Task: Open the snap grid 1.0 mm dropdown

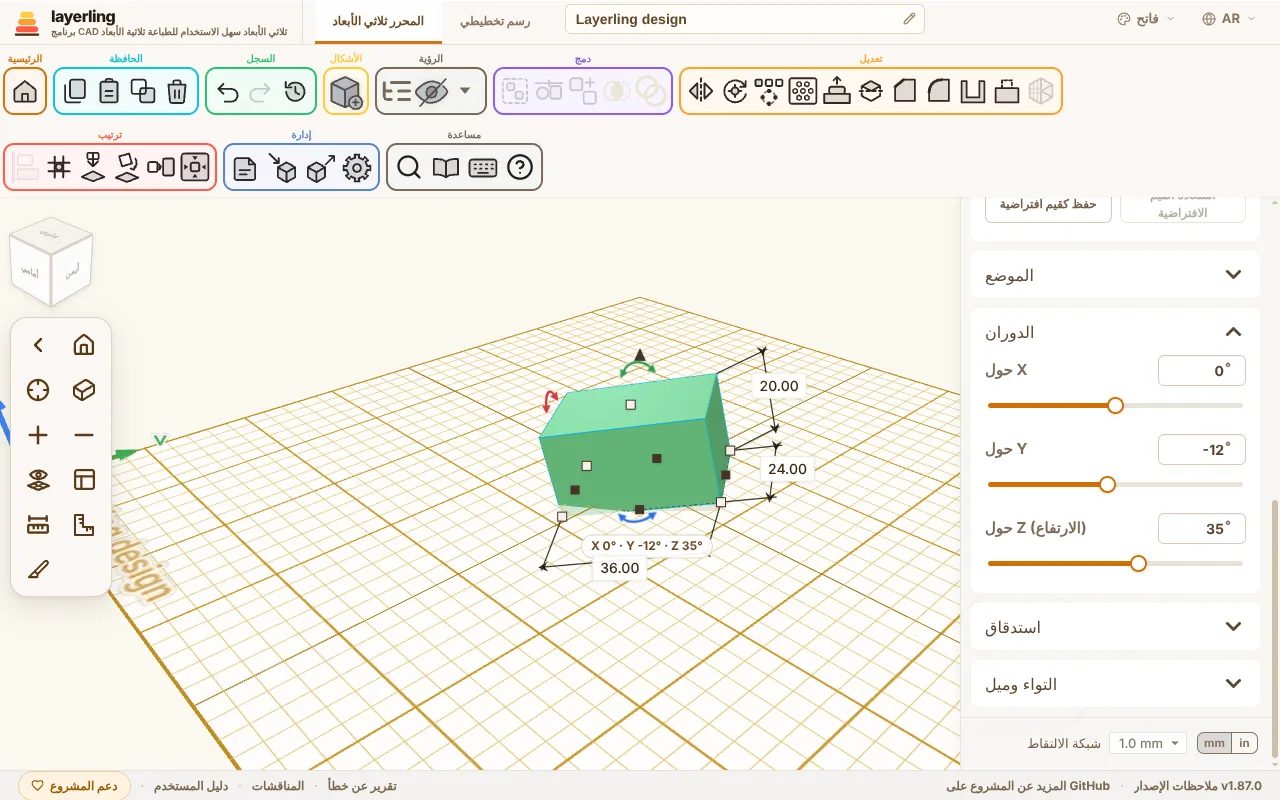Action: [1147, 743]
